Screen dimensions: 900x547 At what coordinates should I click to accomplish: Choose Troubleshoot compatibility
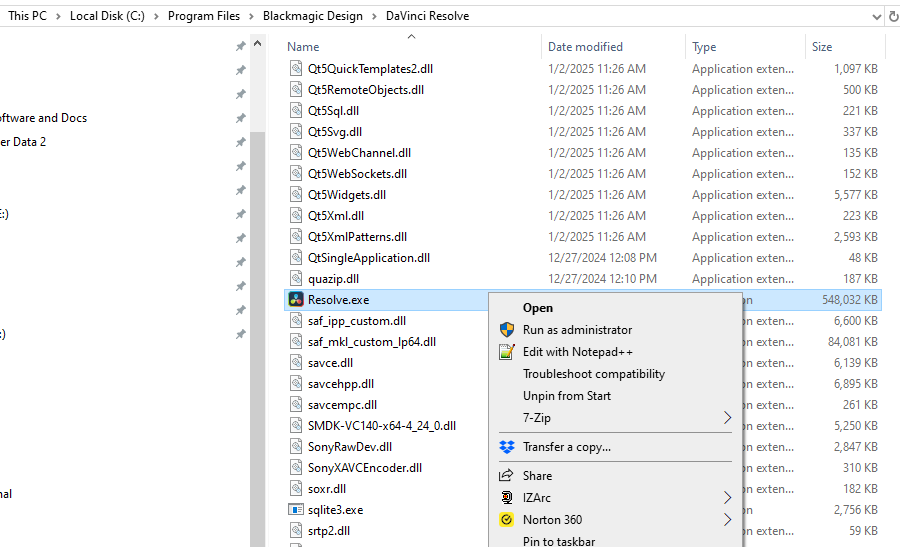[x=593, y=374]
